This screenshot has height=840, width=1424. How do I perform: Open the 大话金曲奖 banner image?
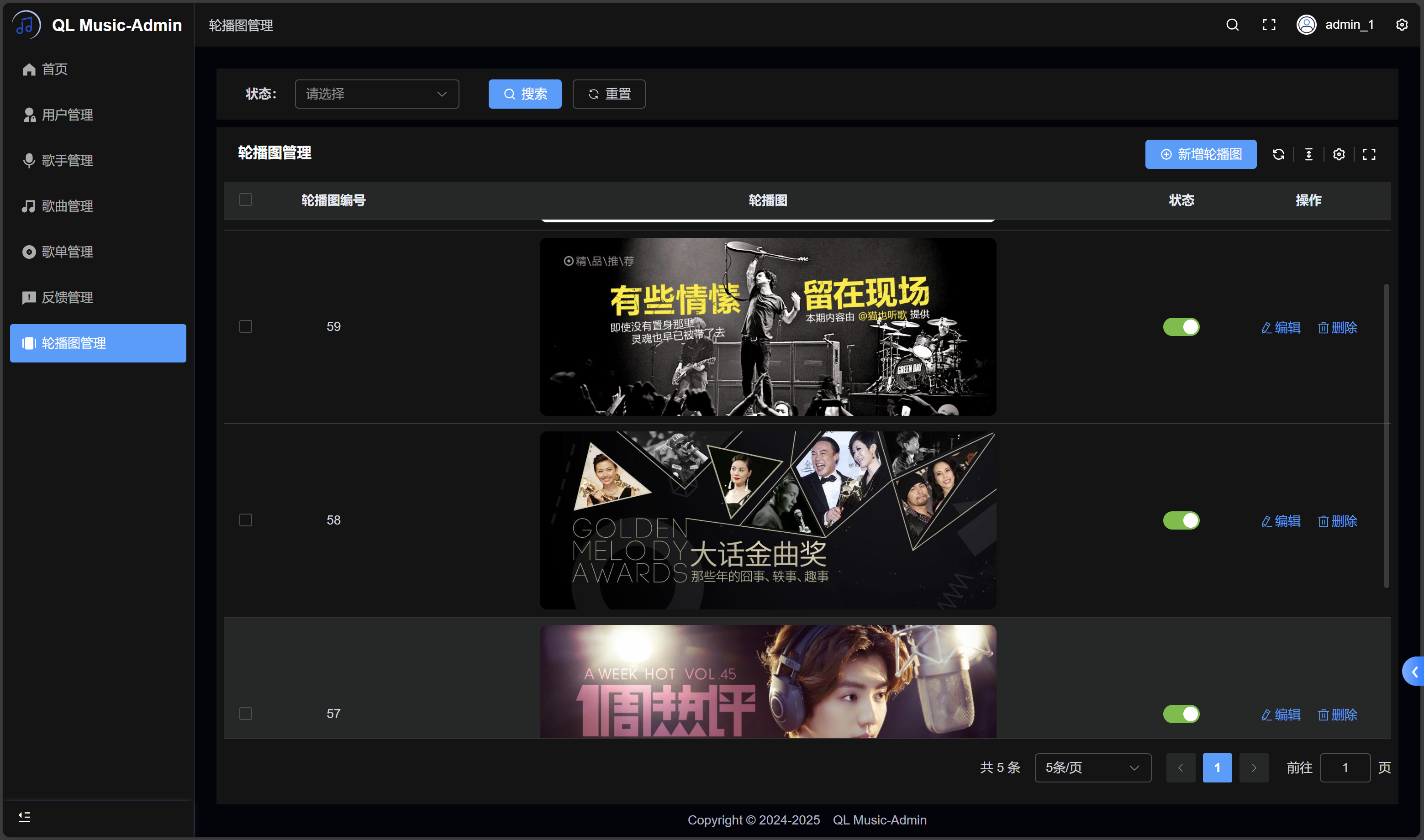pyautogui.click(x=768, y=520)
